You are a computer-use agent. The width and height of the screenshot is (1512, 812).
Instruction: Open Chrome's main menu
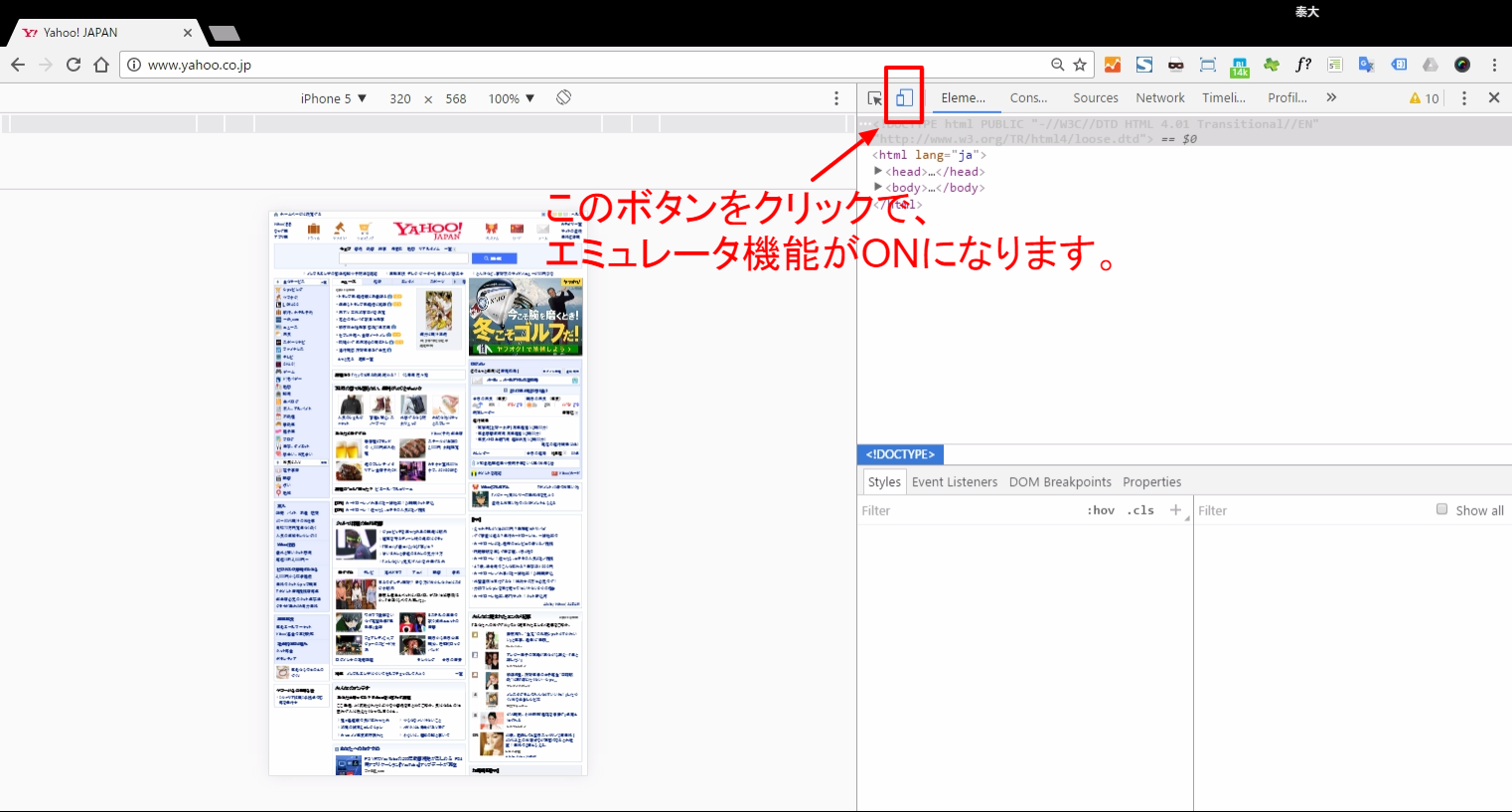(1494, 65)
